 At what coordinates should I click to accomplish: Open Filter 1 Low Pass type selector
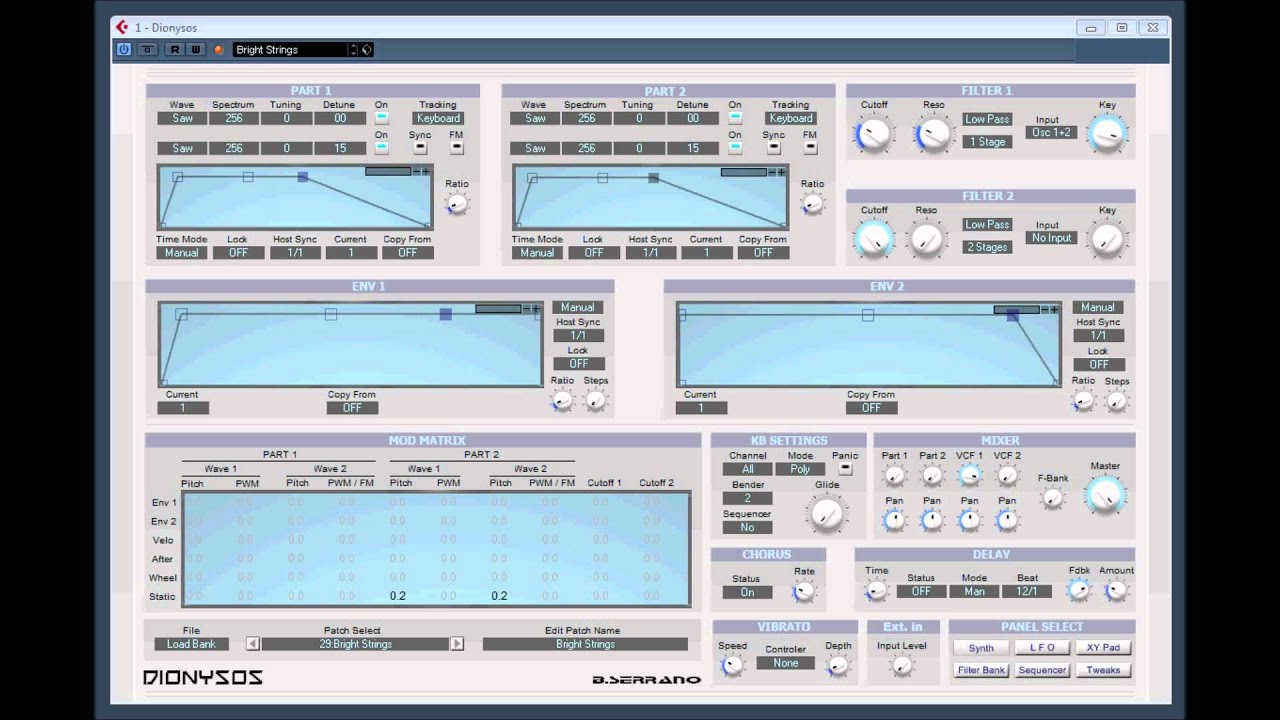click(x=987, y=119)
